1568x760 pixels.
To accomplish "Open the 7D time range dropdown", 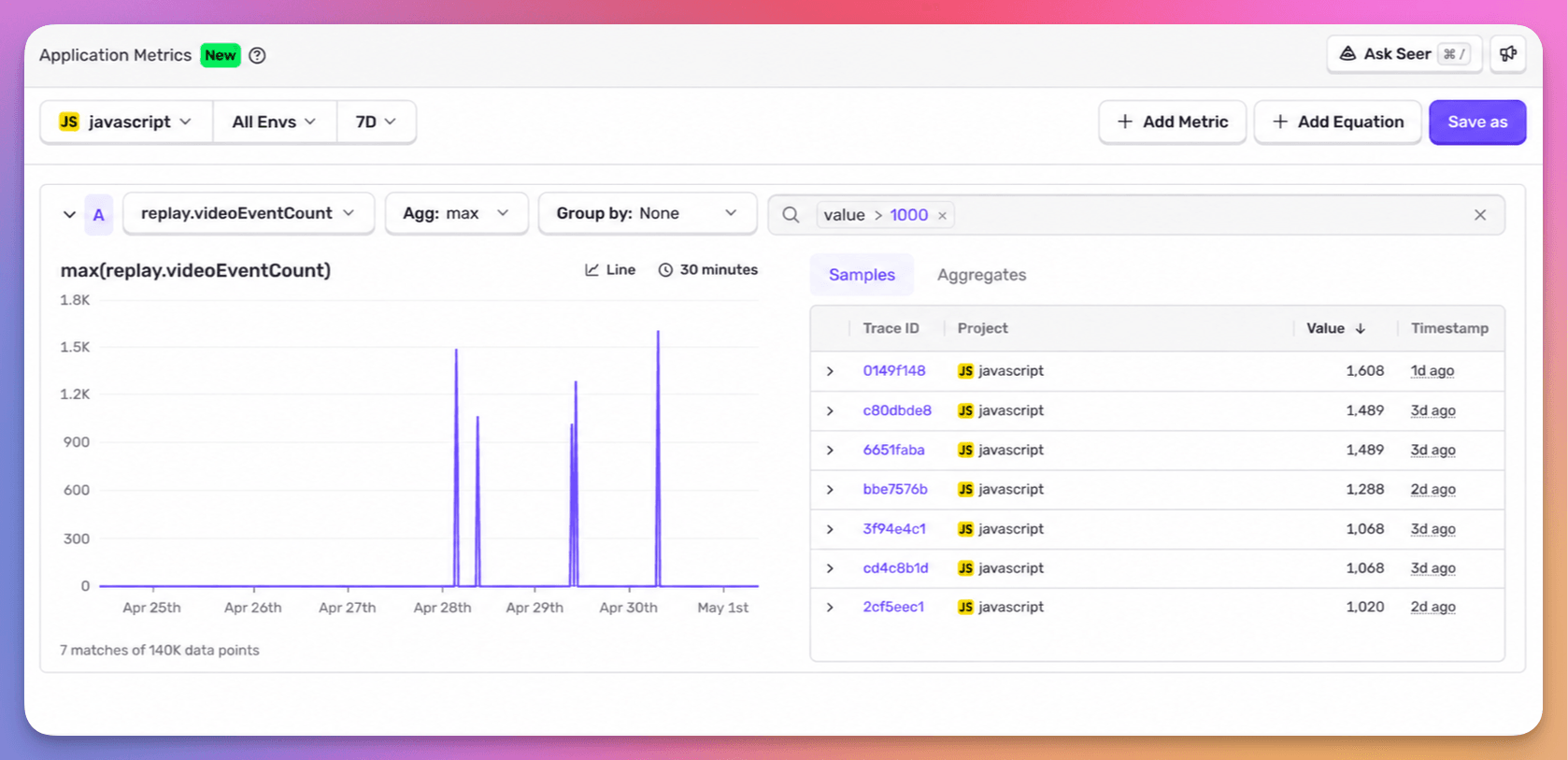I will pyautogui.click(x=376, y=122).
